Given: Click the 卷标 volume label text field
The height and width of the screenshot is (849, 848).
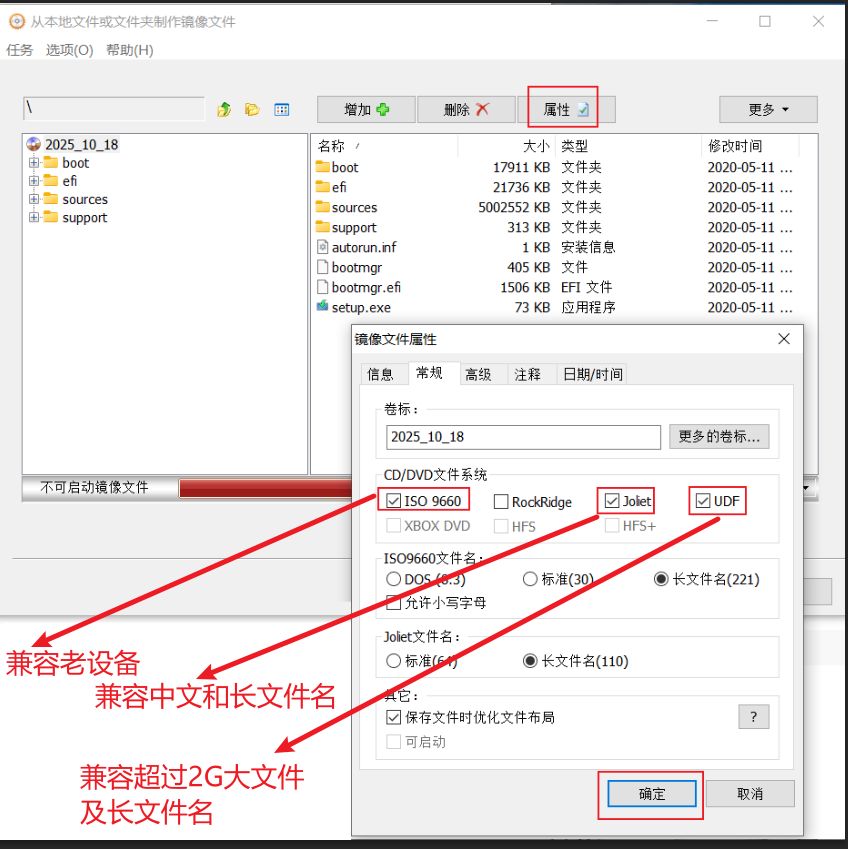Looking at the screenshot, I should pyautogui.click(x=523, y=437).
